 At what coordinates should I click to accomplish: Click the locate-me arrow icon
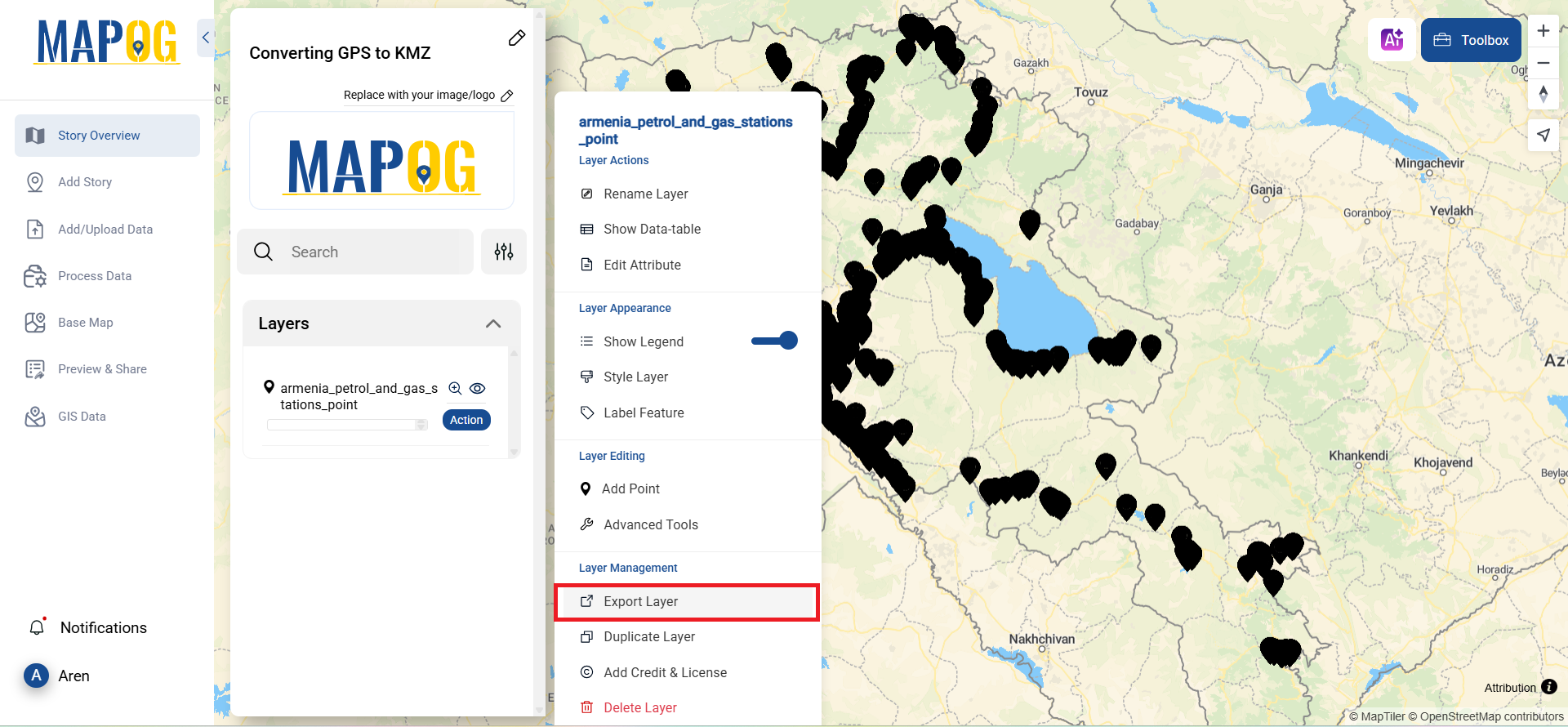[1543, 135]
